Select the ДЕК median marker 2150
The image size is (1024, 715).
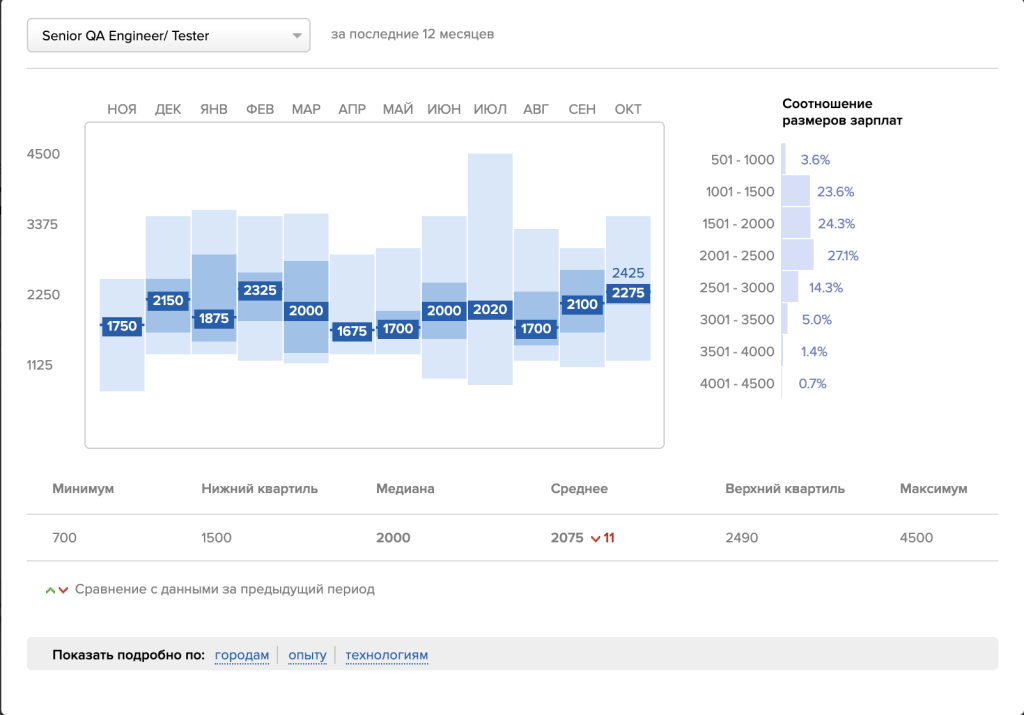168,300
